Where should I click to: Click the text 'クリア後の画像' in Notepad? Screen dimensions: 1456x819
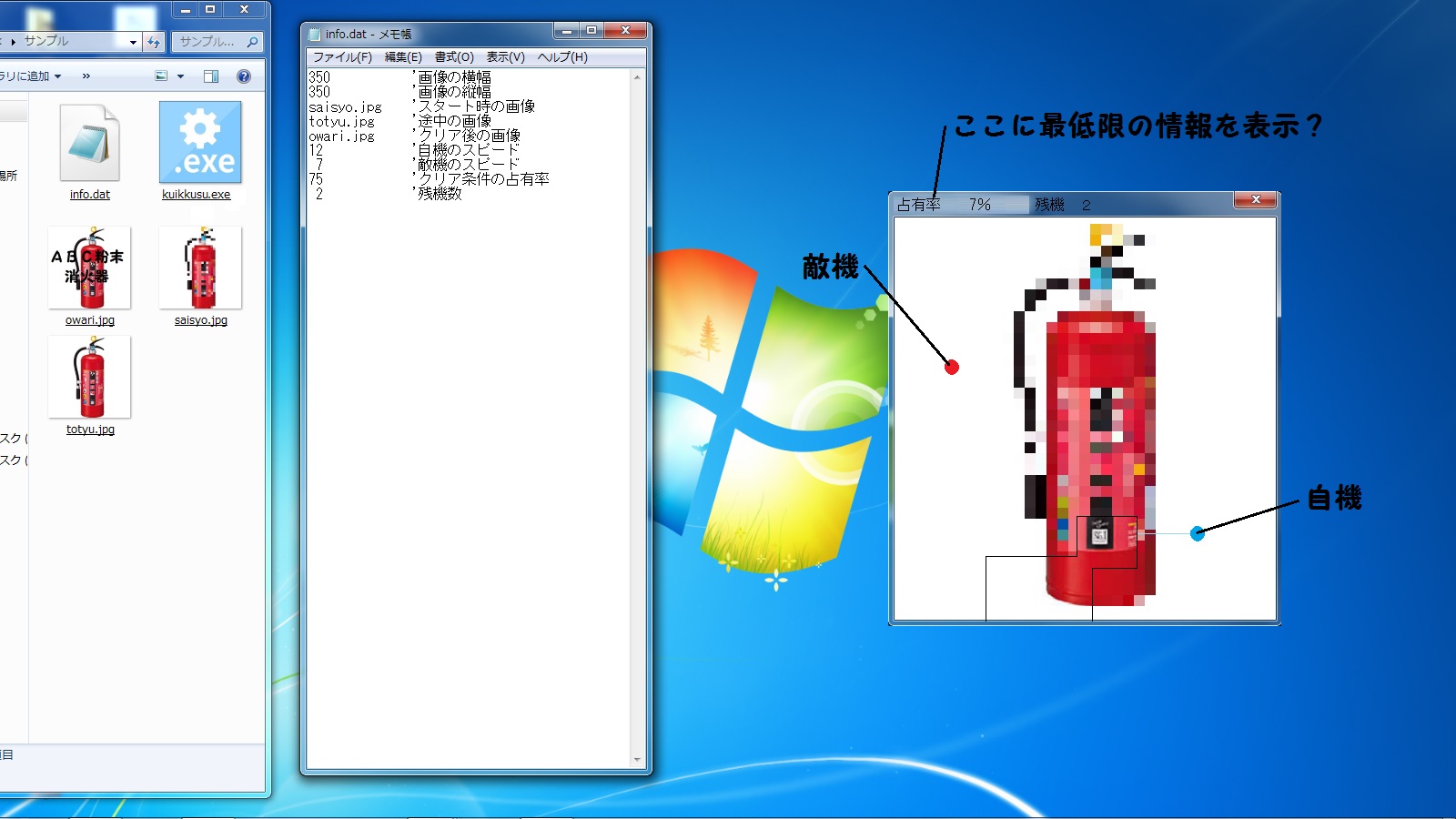470,136
